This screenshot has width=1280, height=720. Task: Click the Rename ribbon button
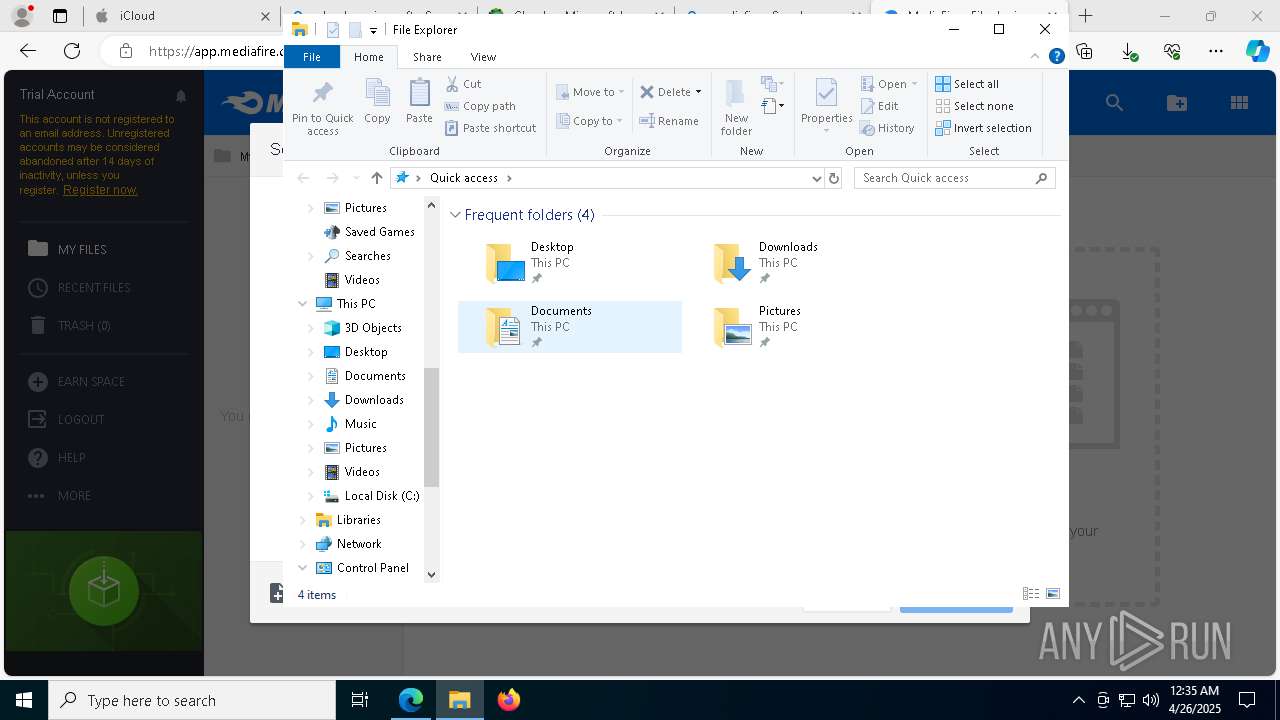pos(669,121)
